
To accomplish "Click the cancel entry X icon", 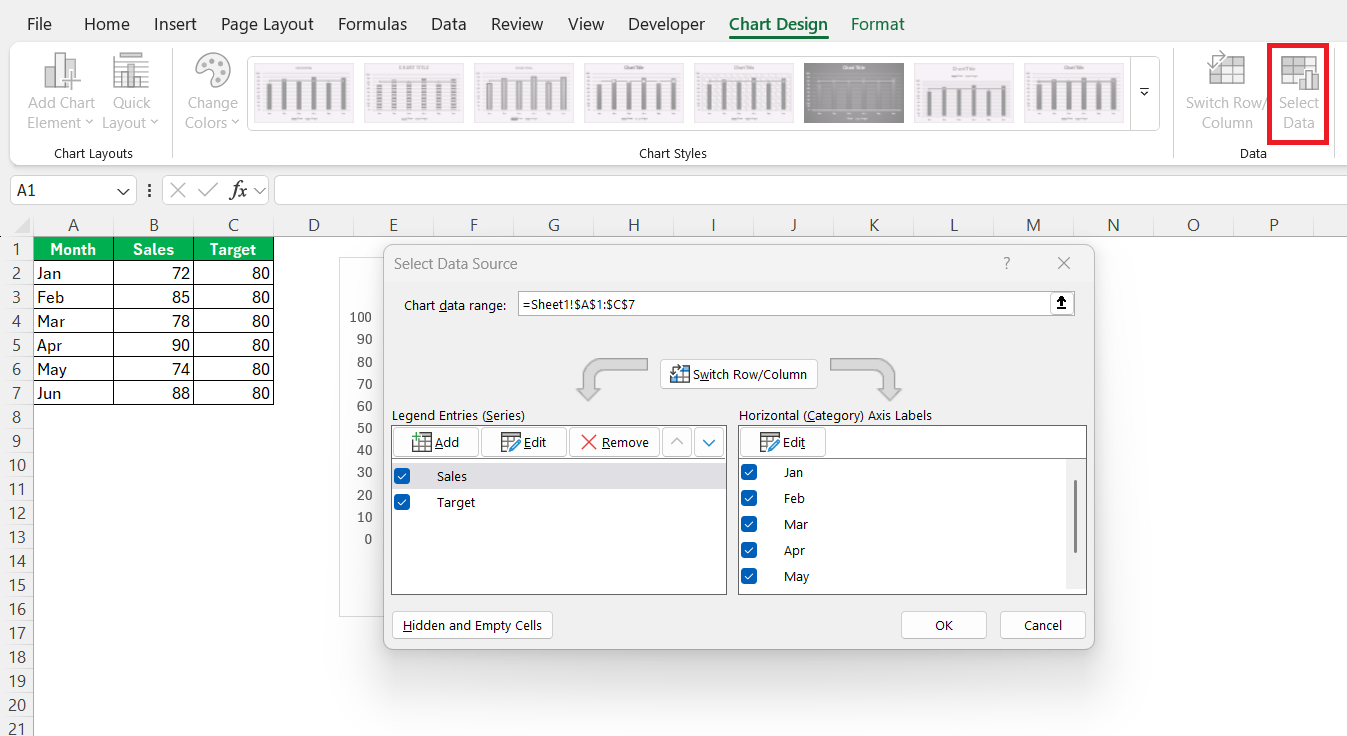I will (177, 190).
